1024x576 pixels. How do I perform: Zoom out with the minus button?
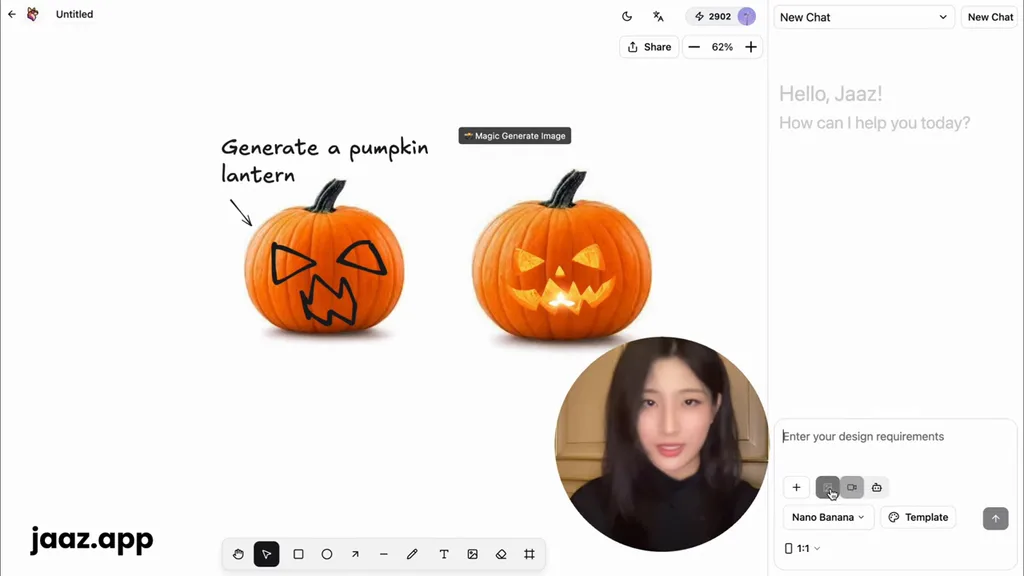pos(694,47)
